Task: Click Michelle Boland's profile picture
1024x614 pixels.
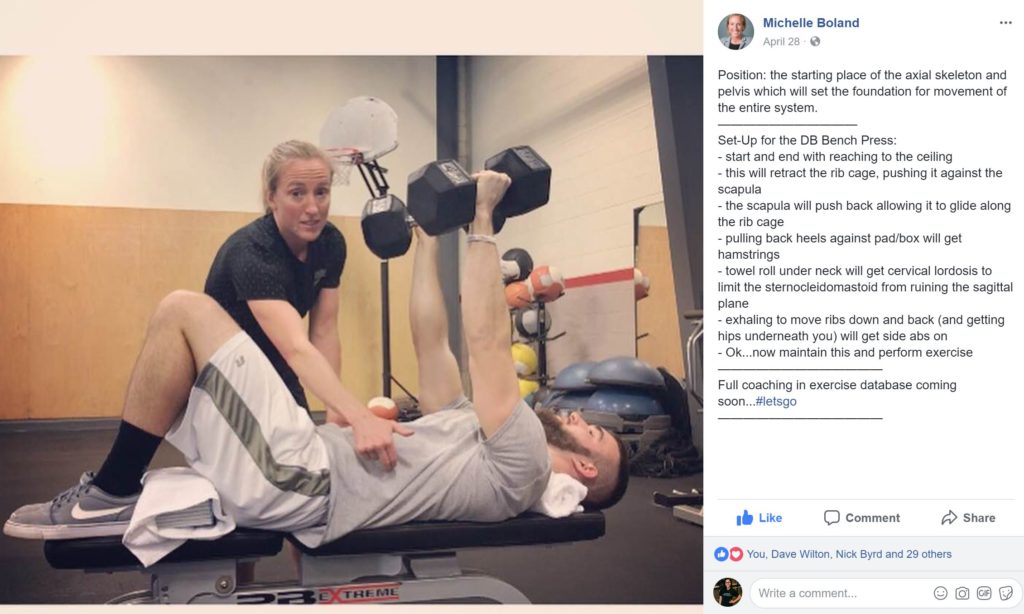Action: coord(736,31)
